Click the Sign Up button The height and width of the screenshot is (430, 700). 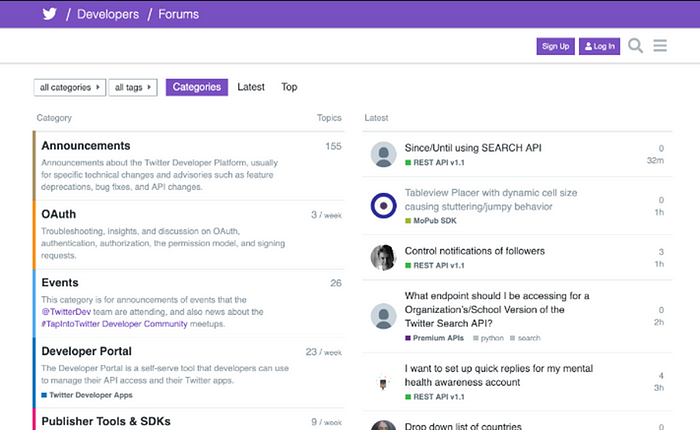pyautogui.click(x=555, y=46)
